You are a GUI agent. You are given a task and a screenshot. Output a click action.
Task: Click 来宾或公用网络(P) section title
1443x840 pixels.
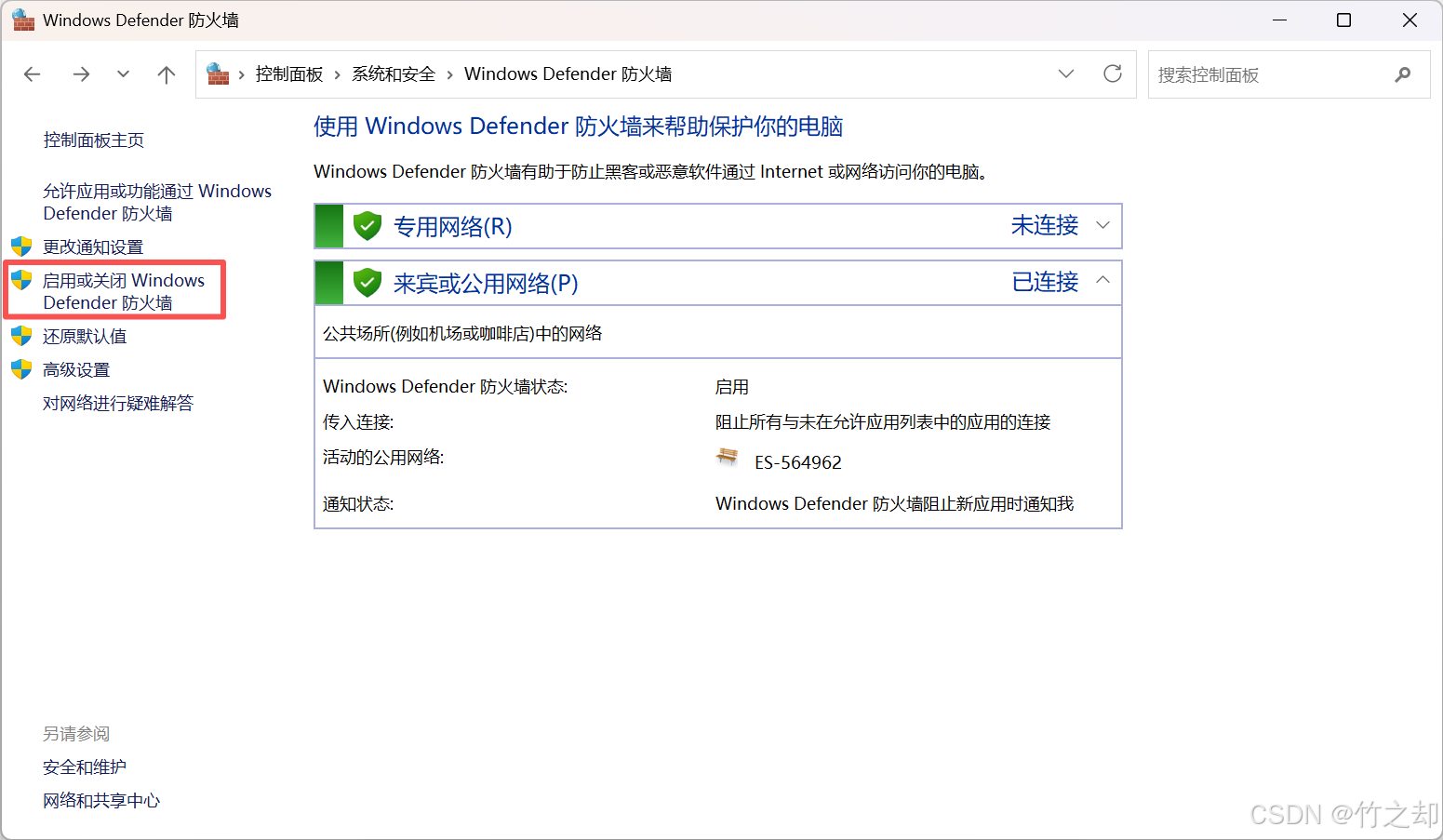coord(486,284)
